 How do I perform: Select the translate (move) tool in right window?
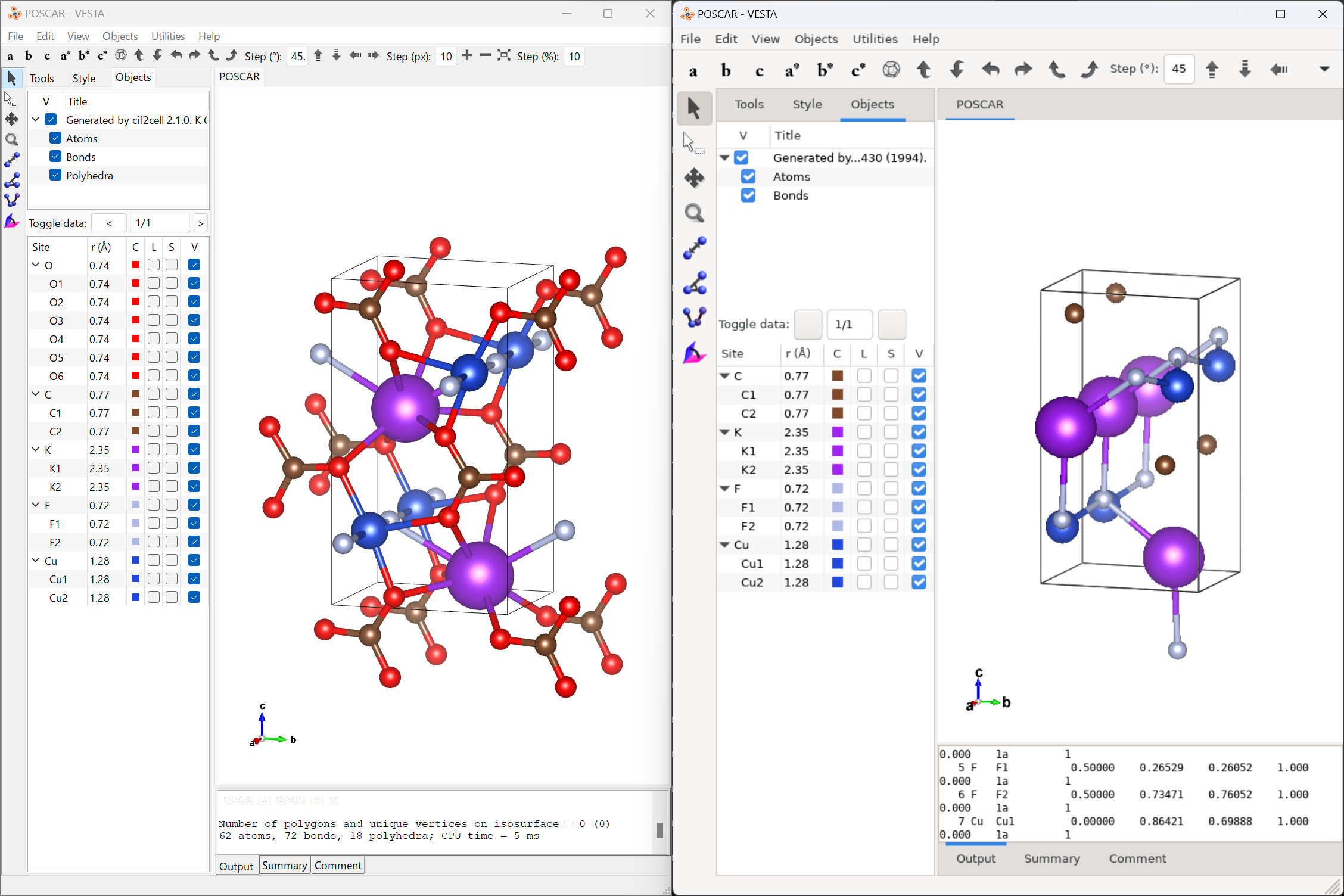[x=694, y=178]
